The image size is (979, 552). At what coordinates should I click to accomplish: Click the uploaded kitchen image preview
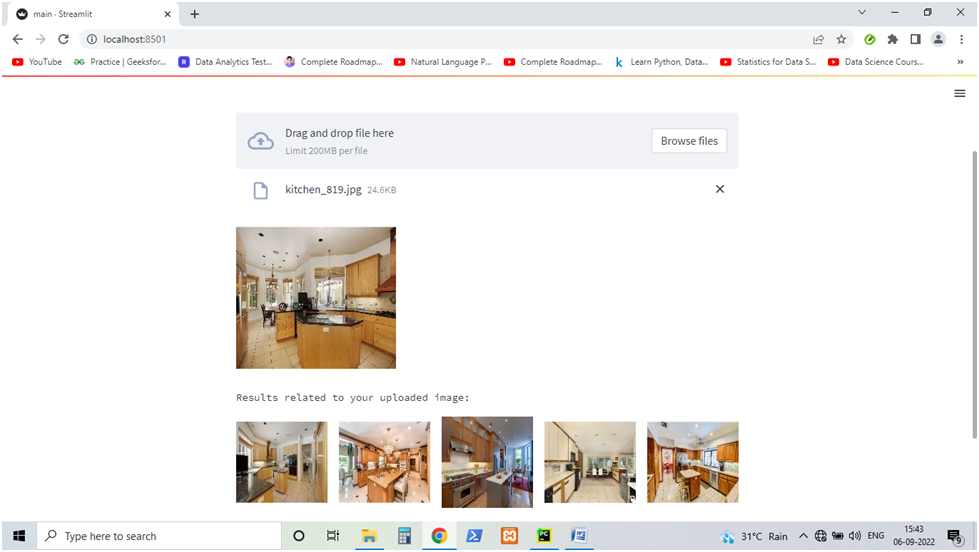point(316,298)
